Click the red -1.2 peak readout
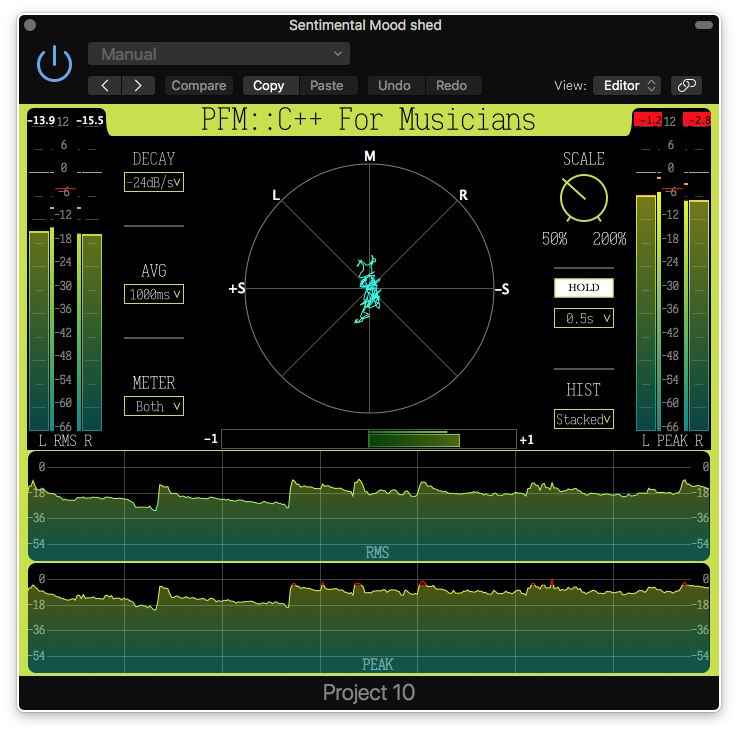The image size is (738, 733). (x=648, y=120)
